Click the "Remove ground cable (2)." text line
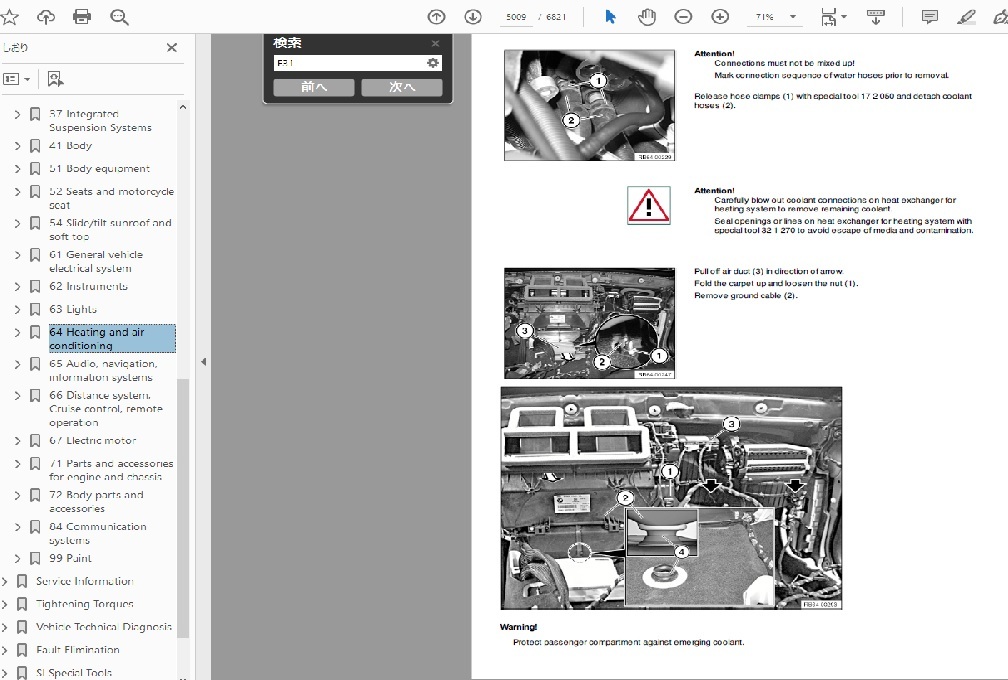The image size is (1008, 680). (746, 296)
